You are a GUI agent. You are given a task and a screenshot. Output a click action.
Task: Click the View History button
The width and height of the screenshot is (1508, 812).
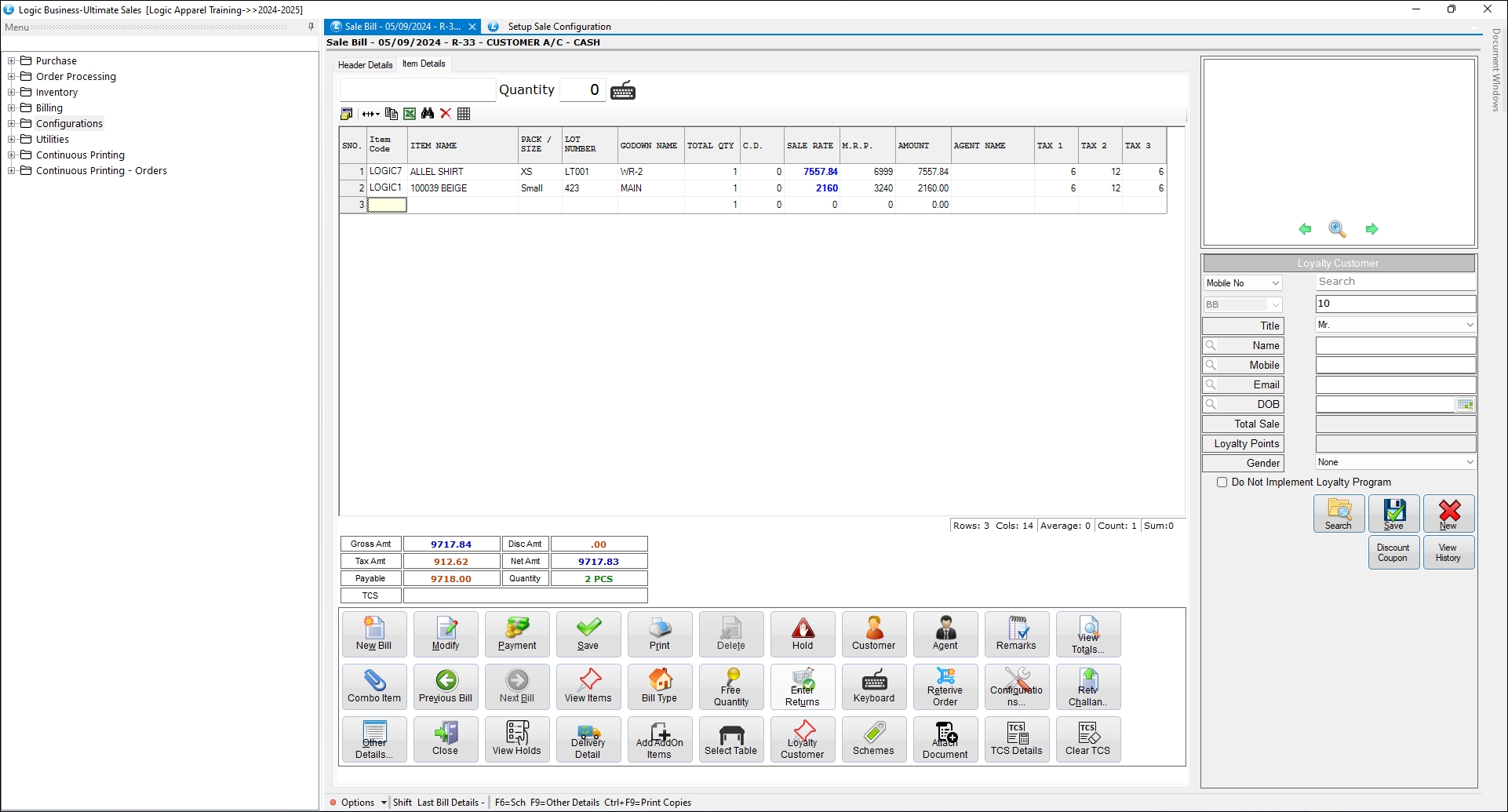[x=1448, y=553]
